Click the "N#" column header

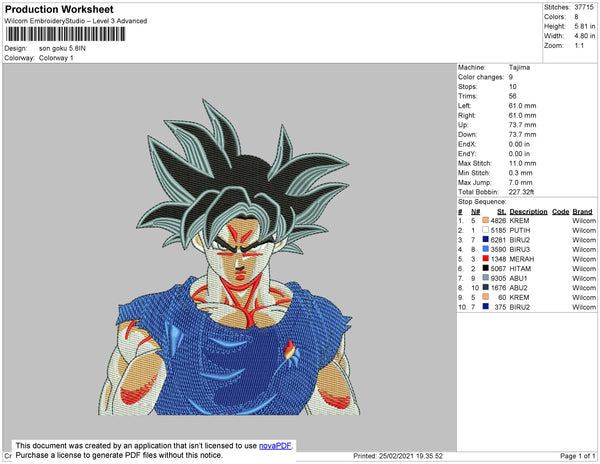pyautogui.click(x=475, y=212)
